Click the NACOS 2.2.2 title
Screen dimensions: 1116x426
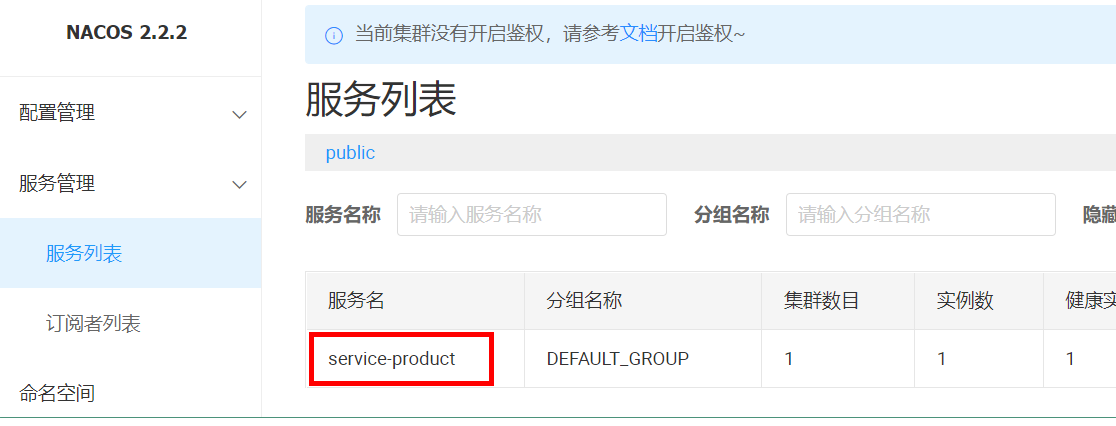tap(127, 33)
